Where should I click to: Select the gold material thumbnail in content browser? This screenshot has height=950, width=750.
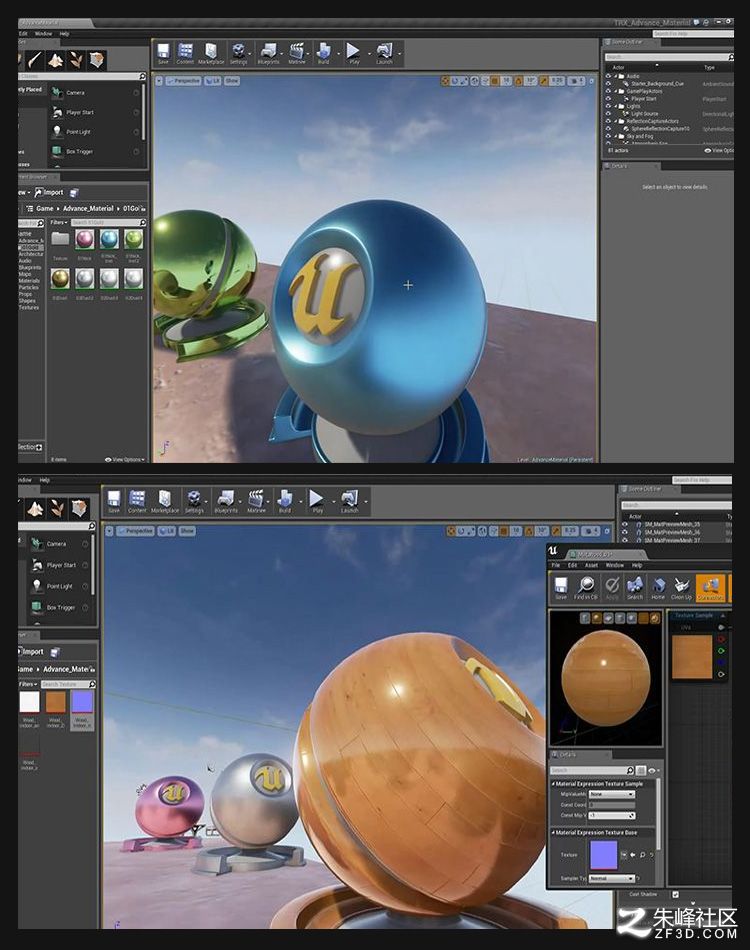pos(60,279)
